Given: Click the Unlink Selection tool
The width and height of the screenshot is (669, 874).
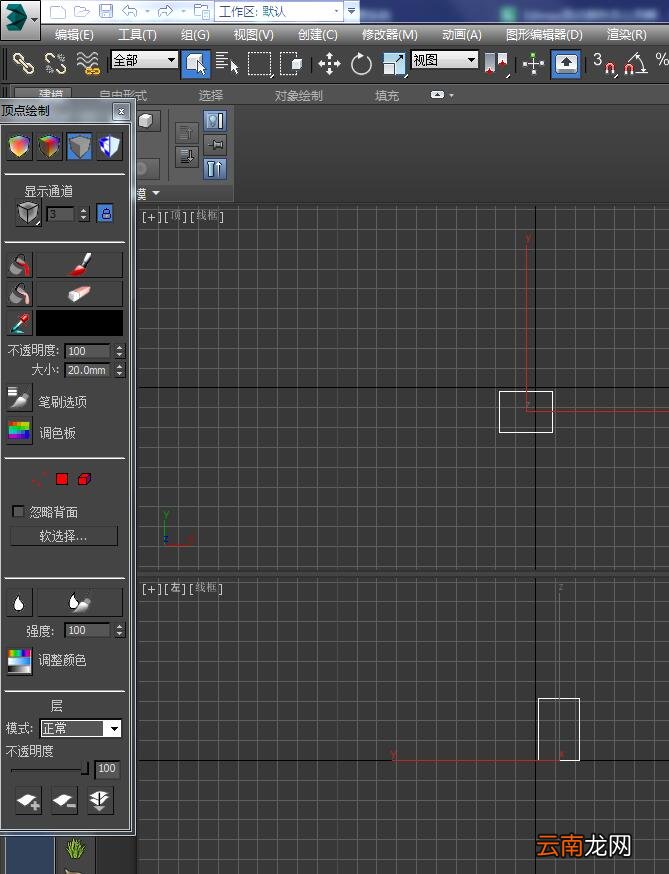Looking at the screenshot, I should click(x=55, y=63).
